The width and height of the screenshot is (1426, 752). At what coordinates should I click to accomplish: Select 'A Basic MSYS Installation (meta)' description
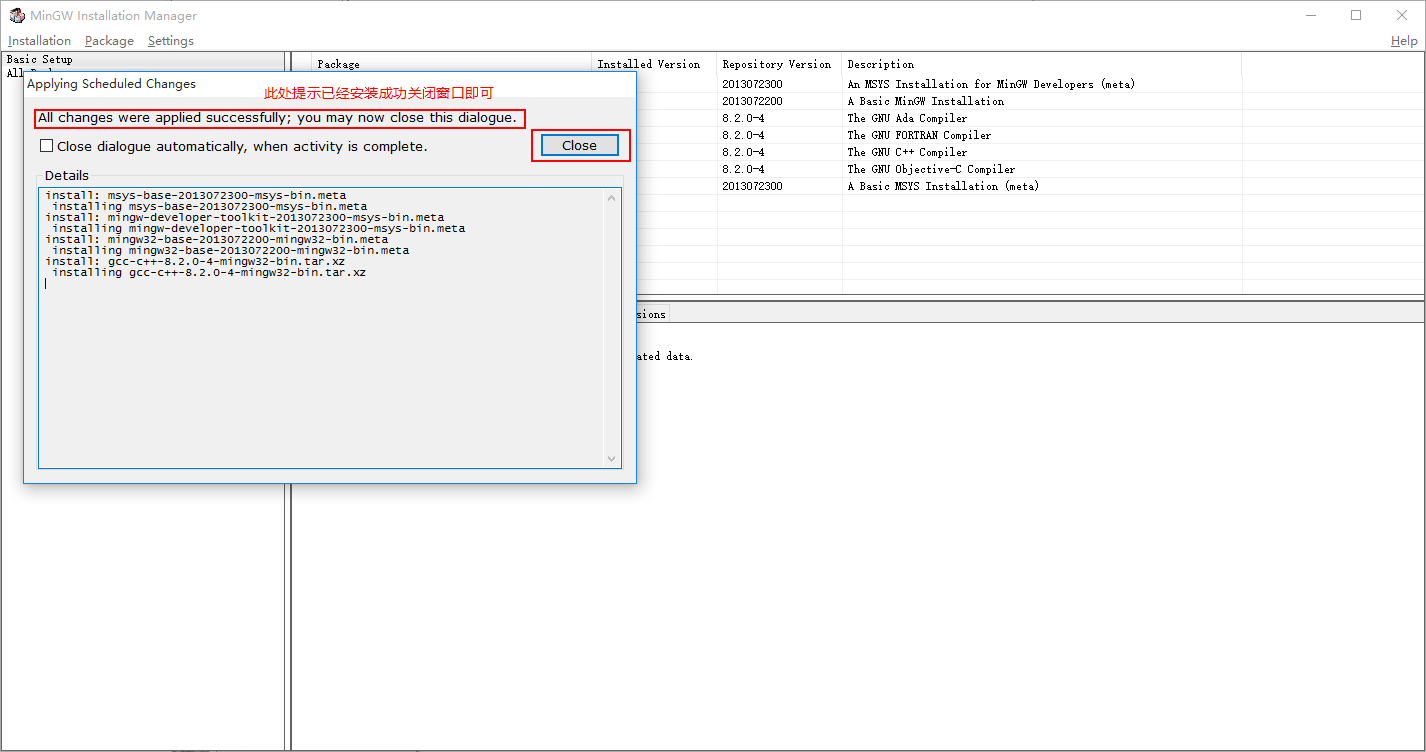click(x=943, y=186)
